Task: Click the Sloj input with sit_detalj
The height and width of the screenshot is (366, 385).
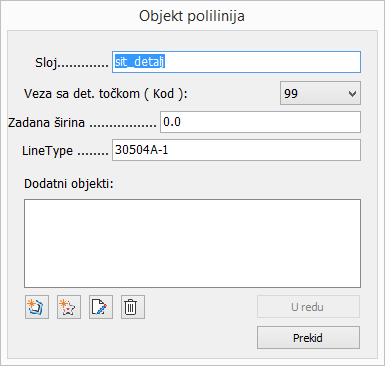Action: point(236,62)
